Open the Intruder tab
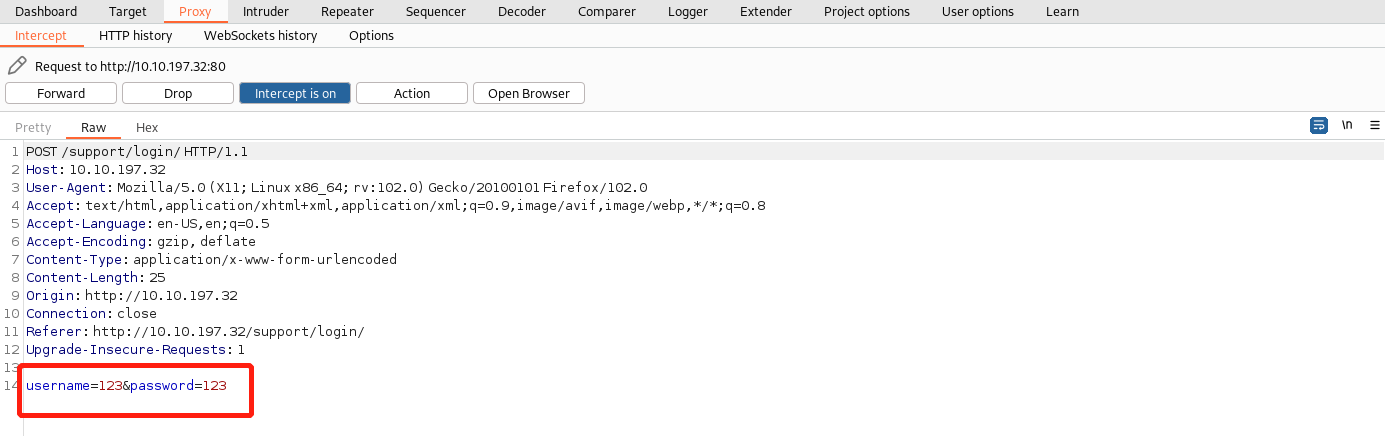The width and height of the screenshot is (1385, 436). (266, 12)
